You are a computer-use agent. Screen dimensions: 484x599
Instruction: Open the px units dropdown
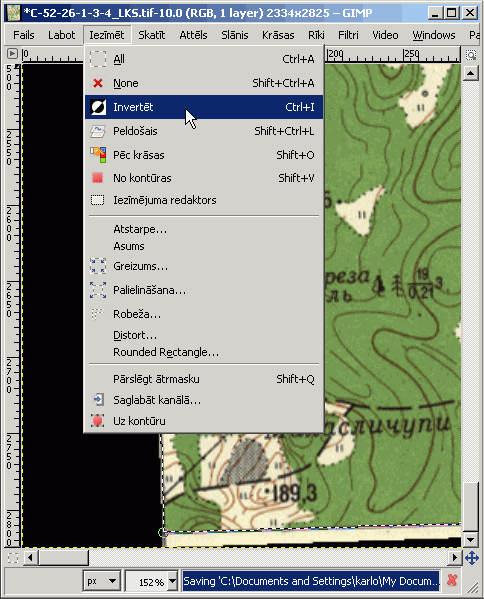coord(102,581)
